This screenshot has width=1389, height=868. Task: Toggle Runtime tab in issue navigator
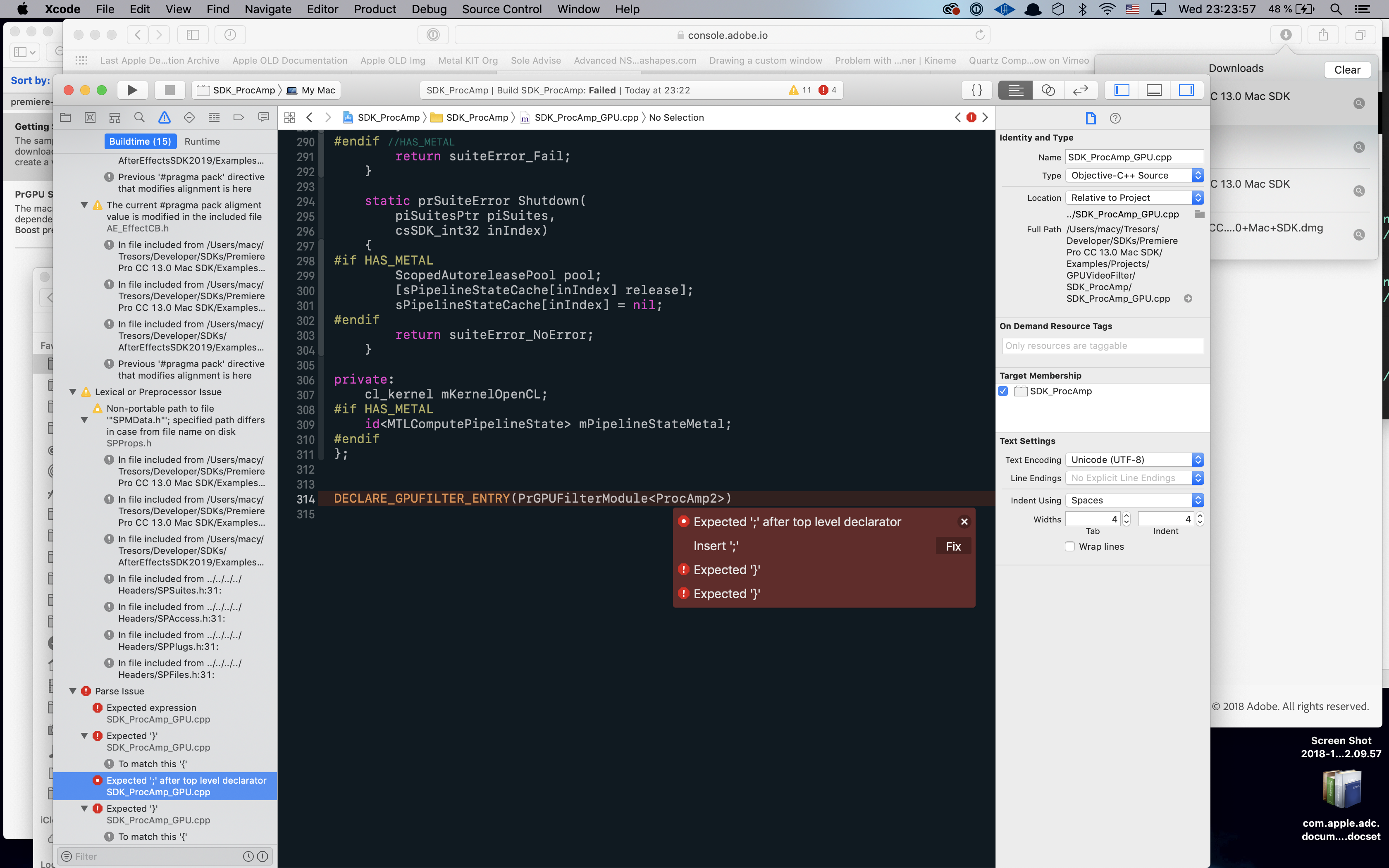tap(204, 141)
